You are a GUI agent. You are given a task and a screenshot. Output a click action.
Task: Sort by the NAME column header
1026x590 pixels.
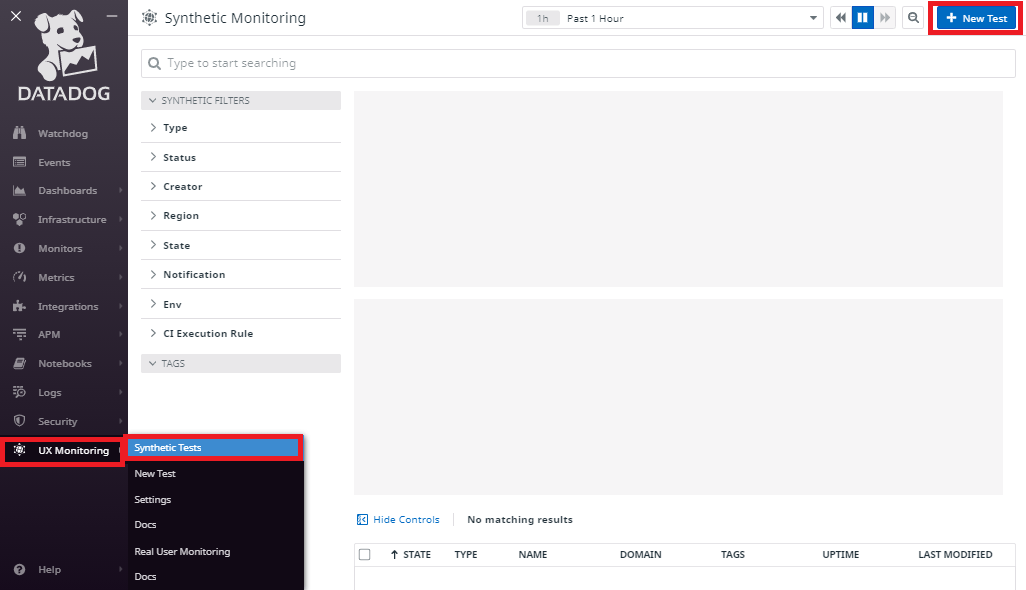tap(533, 555)
